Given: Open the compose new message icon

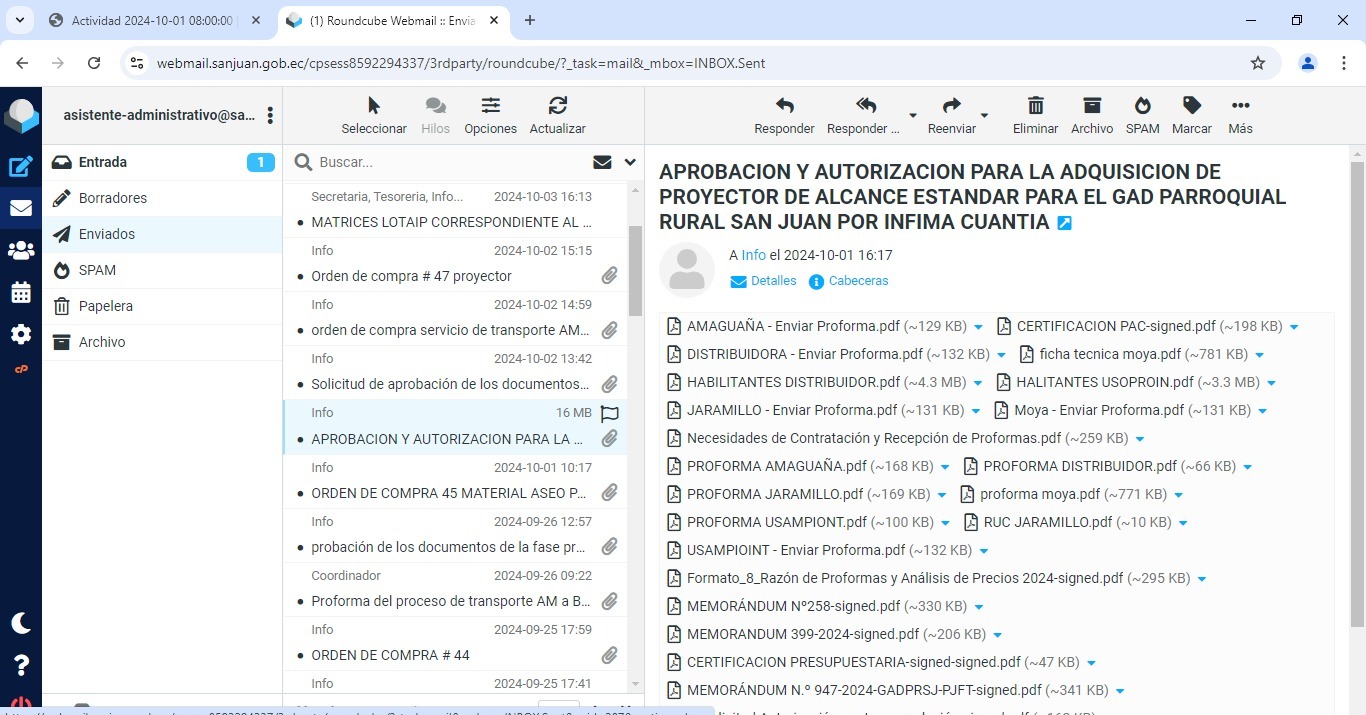Looking at the screenshot, I should tap(21, 167).
